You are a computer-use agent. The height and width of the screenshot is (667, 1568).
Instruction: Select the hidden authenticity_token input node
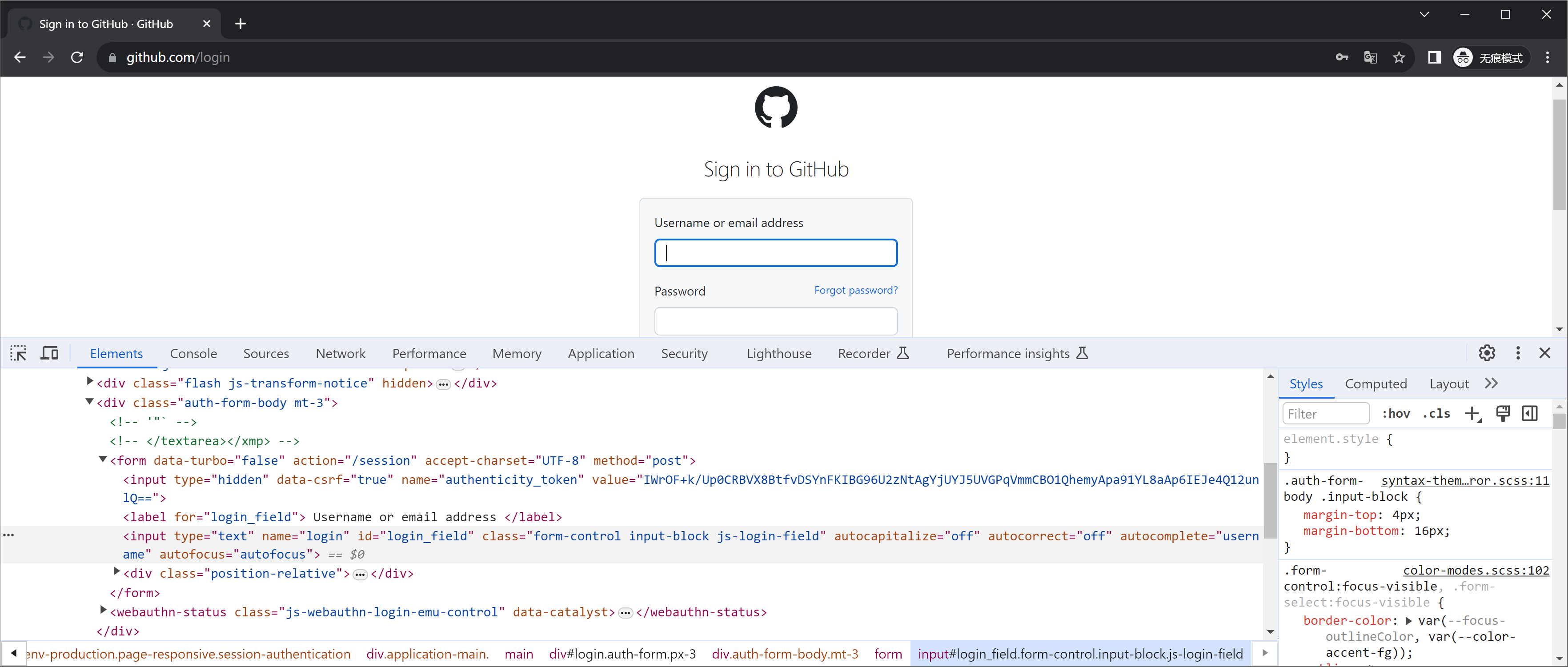pyautogui.click(x=691, y=489)
